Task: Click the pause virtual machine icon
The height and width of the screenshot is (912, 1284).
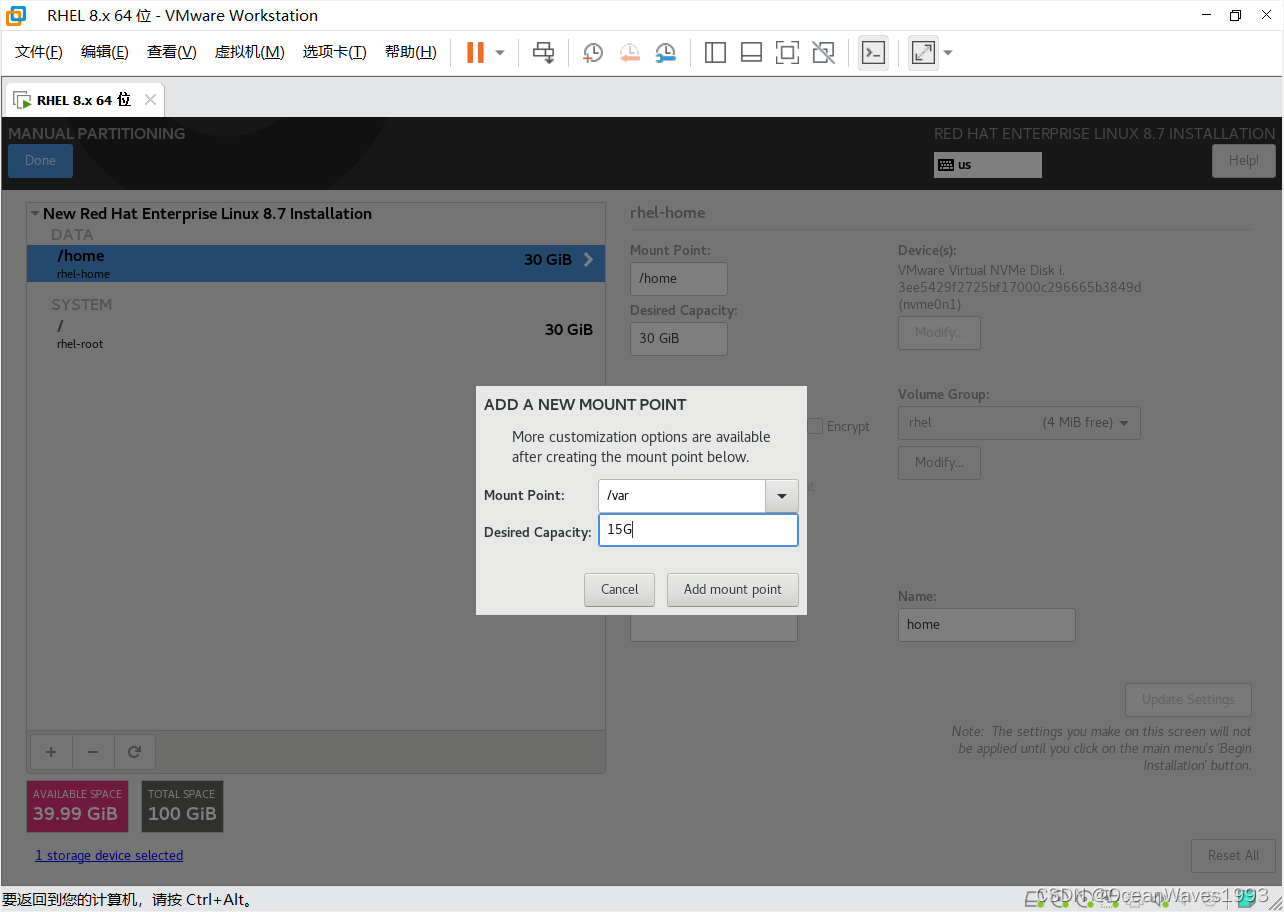Action: click(476, 52)
